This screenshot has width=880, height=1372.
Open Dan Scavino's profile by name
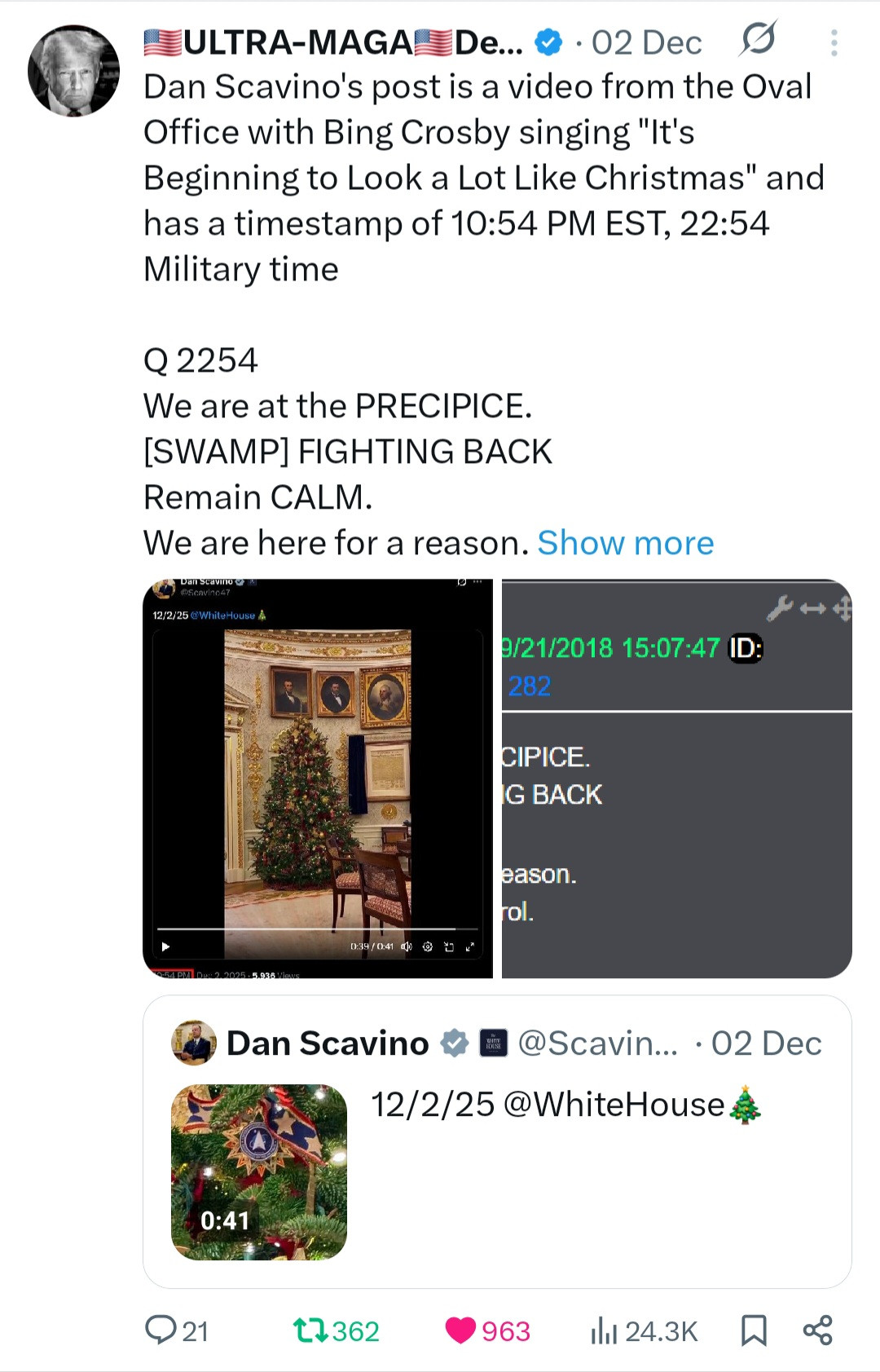point(328,1043)
